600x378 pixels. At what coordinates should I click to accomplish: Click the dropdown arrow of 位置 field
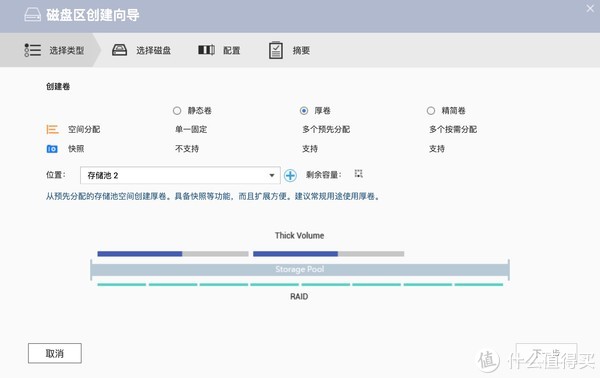272,176
